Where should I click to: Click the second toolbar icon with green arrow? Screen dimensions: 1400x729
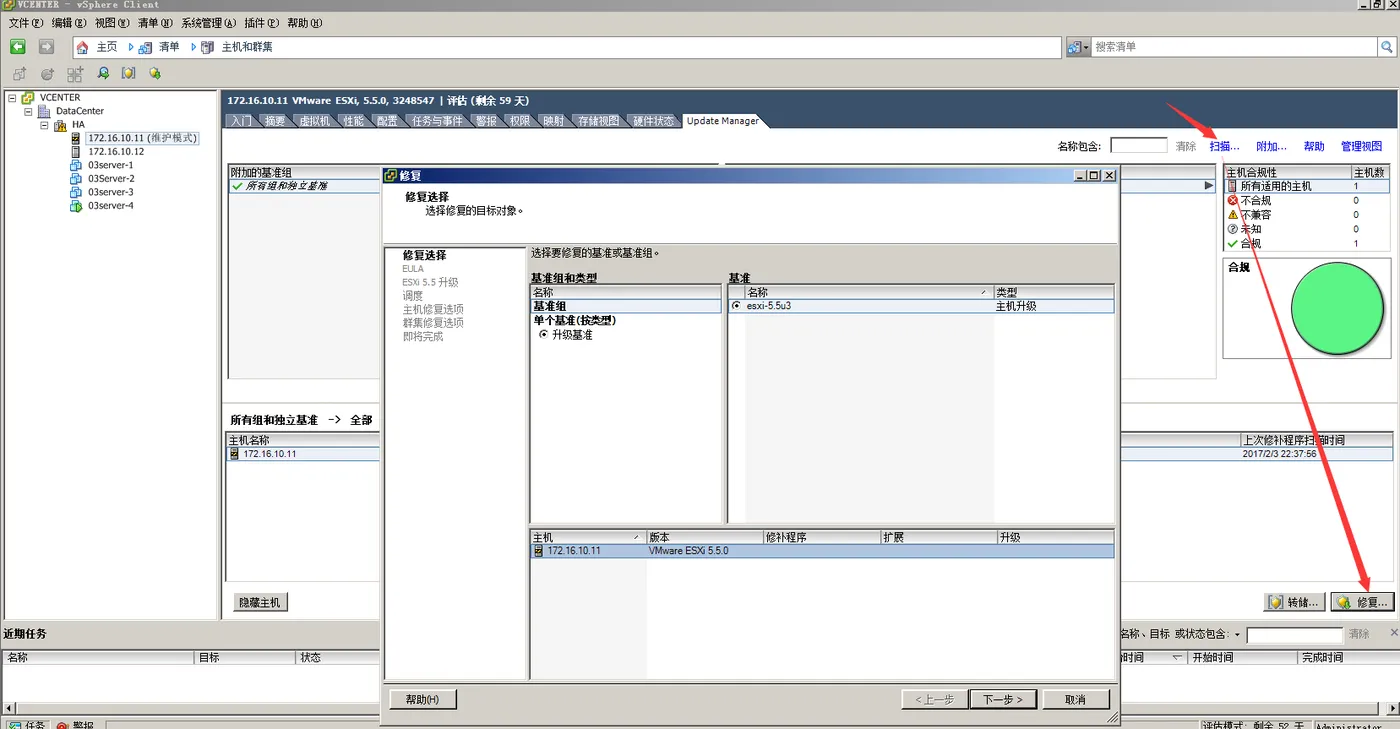[47, 74]
